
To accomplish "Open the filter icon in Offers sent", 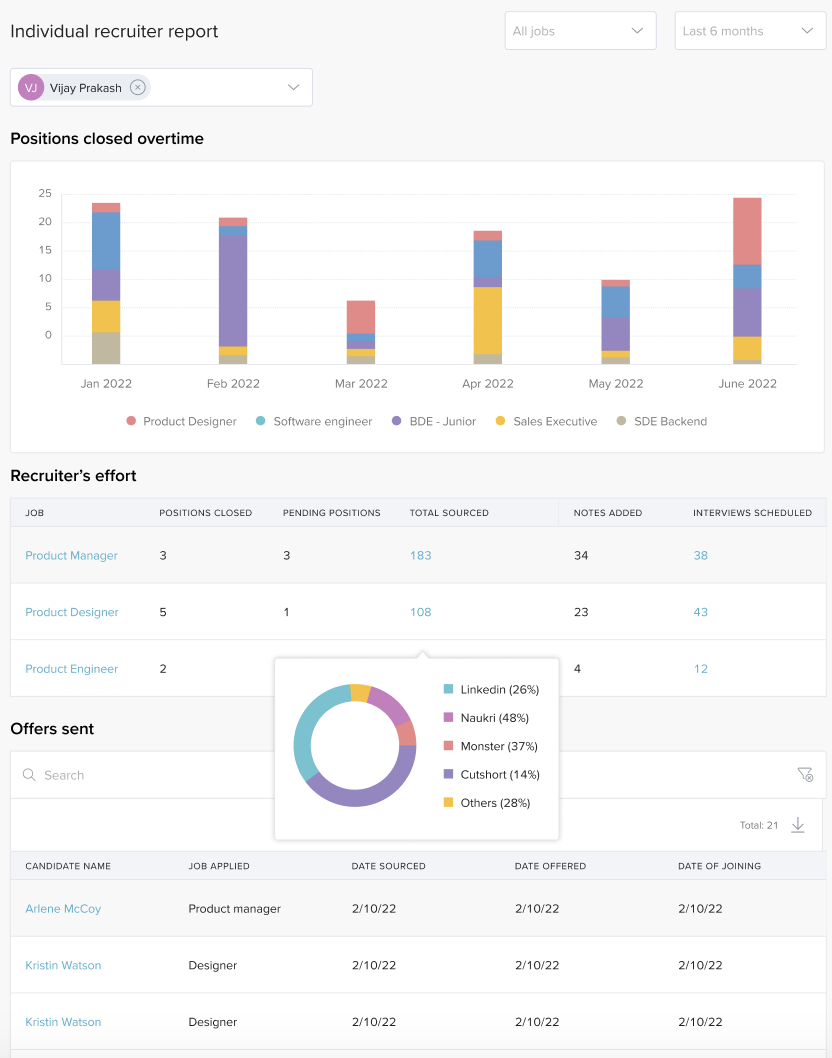I will pyautogui.click(x=805, y=775).
